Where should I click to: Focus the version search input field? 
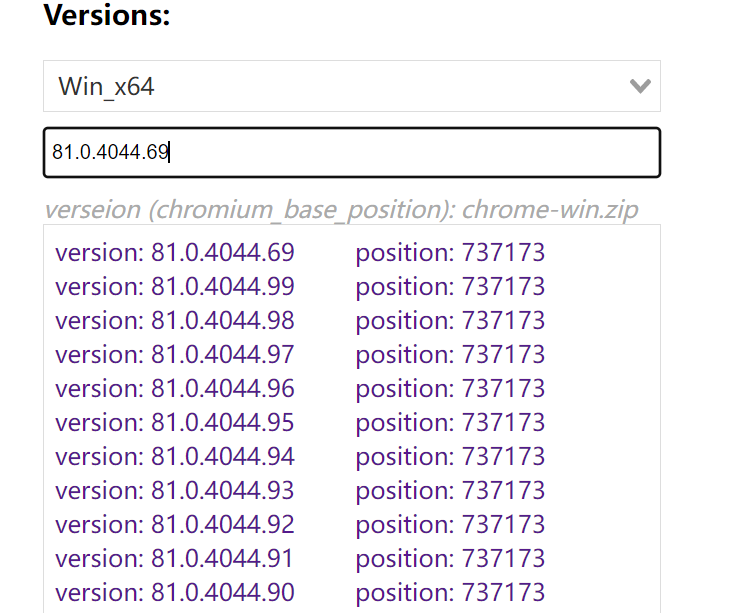pos(350,153)
